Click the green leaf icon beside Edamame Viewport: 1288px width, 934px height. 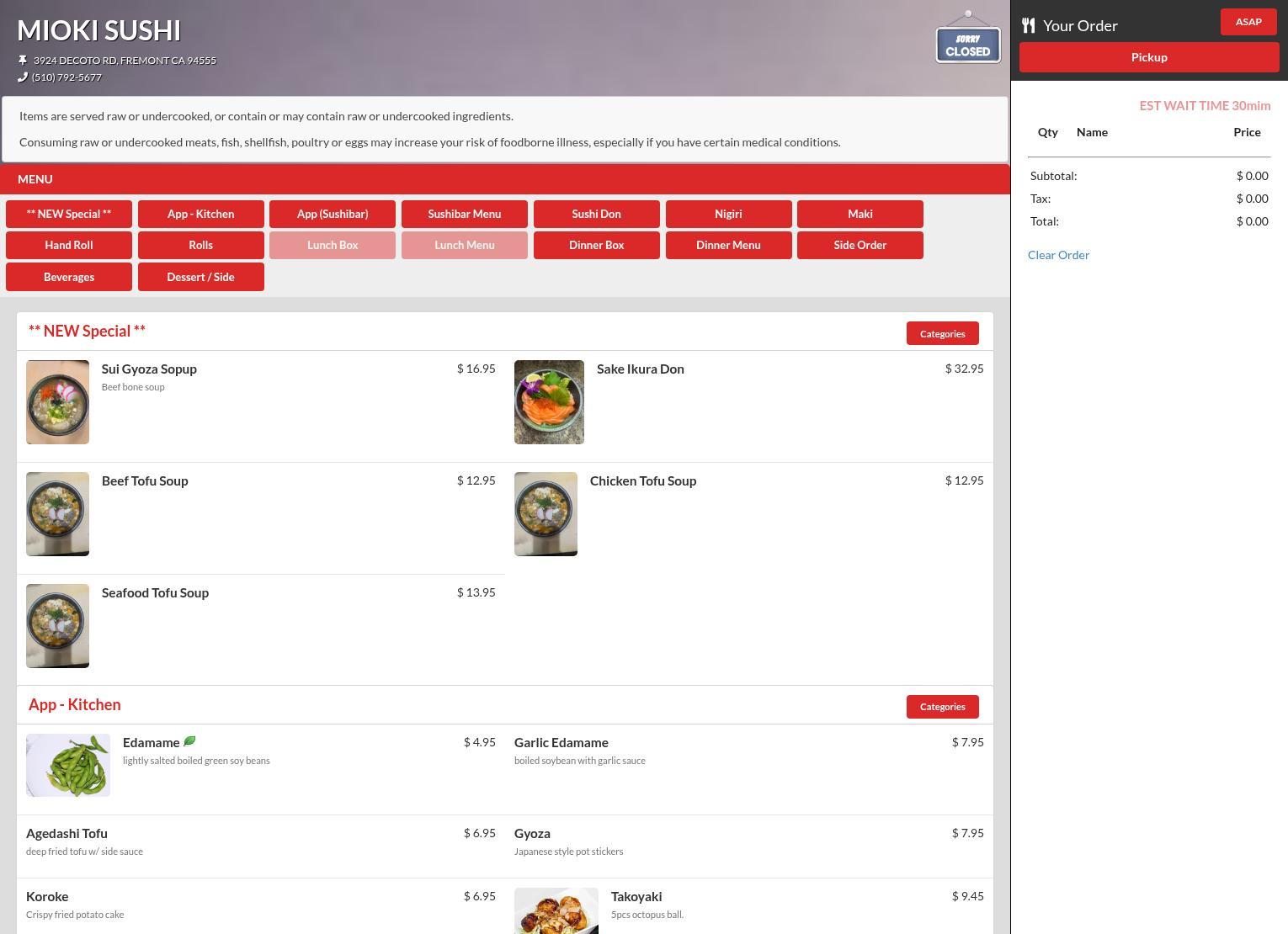(x=189, y=741)
